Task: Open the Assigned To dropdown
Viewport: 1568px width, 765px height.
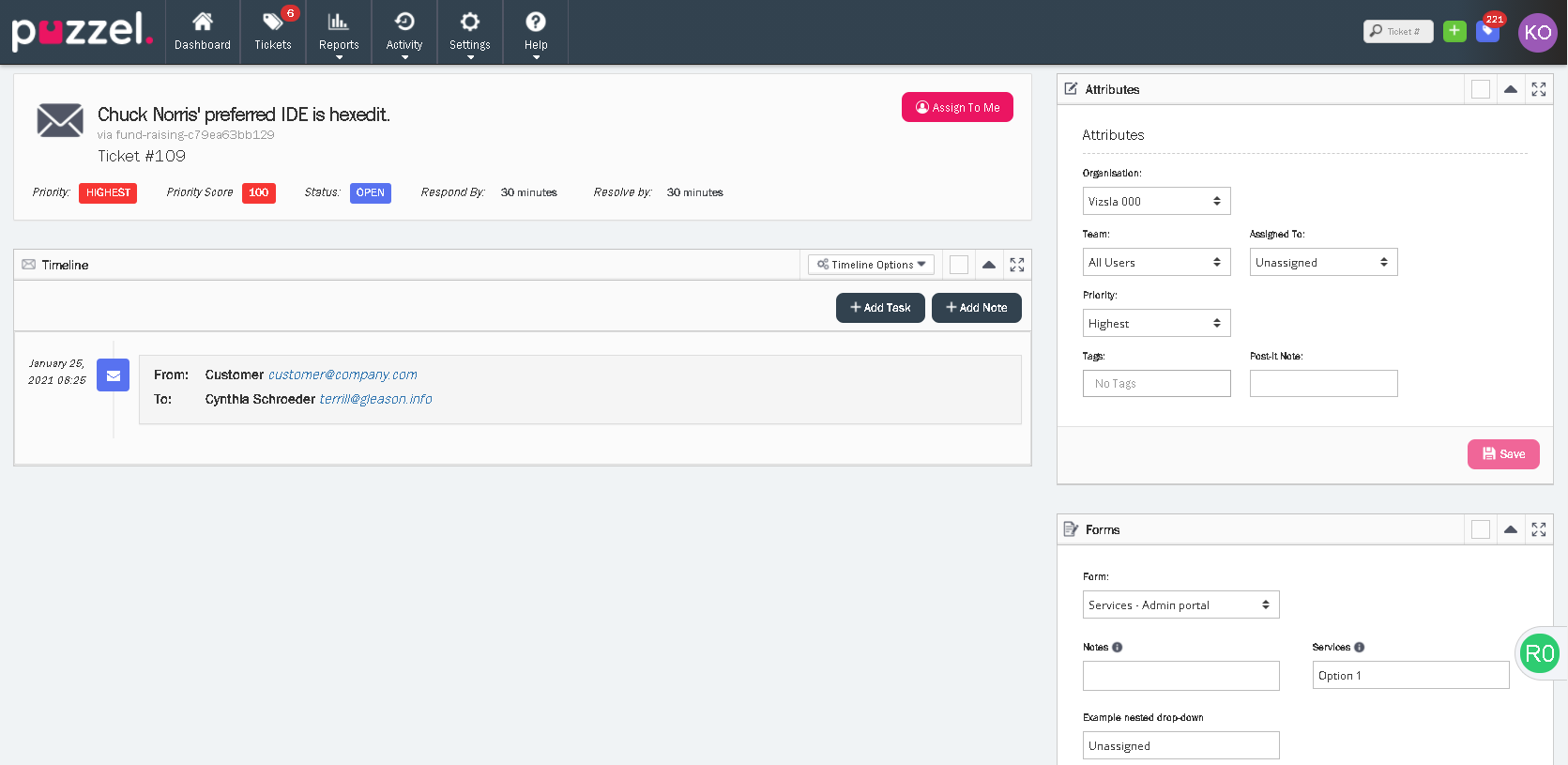Action: (x=1323, y=262)
